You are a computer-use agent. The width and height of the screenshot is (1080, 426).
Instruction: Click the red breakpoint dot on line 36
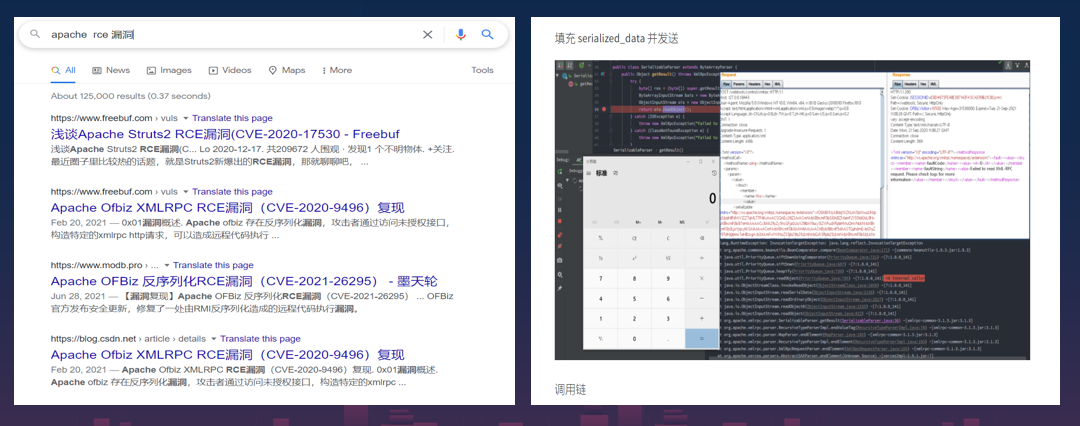pyautogui.click(x=604, y=109)
